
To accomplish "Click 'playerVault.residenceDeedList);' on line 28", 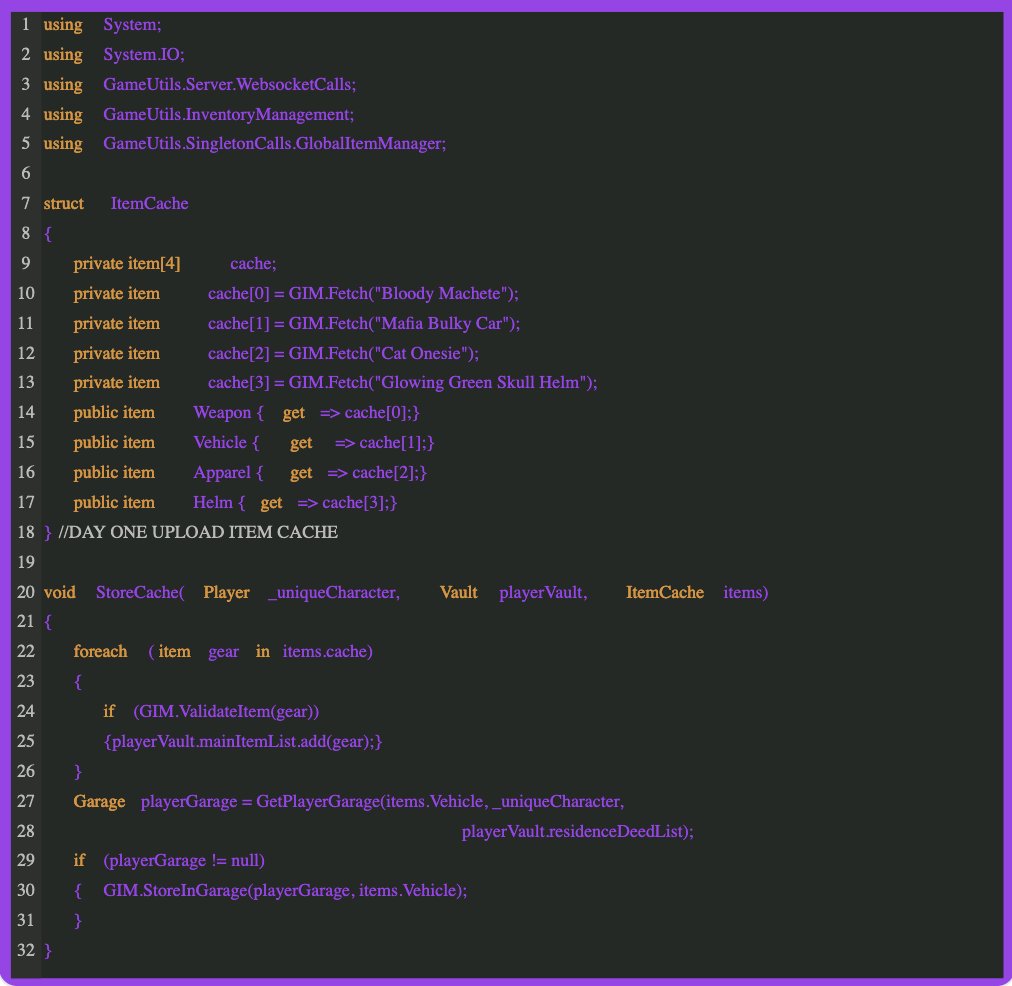I will (578, 831).
